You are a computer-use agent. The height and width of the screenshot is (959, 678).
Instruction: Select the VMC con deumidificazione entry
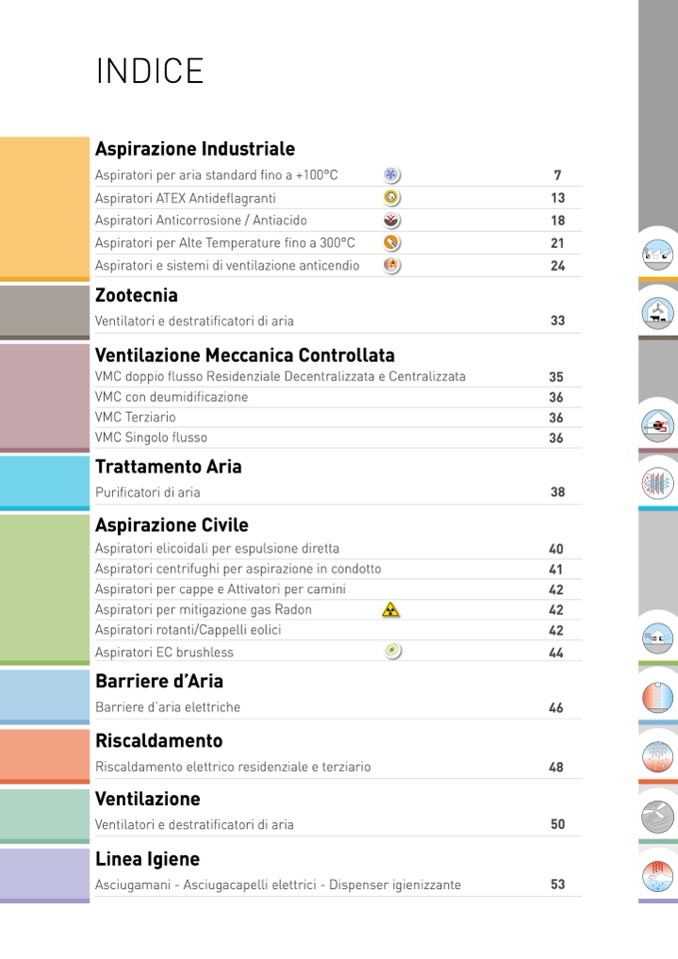171,397
